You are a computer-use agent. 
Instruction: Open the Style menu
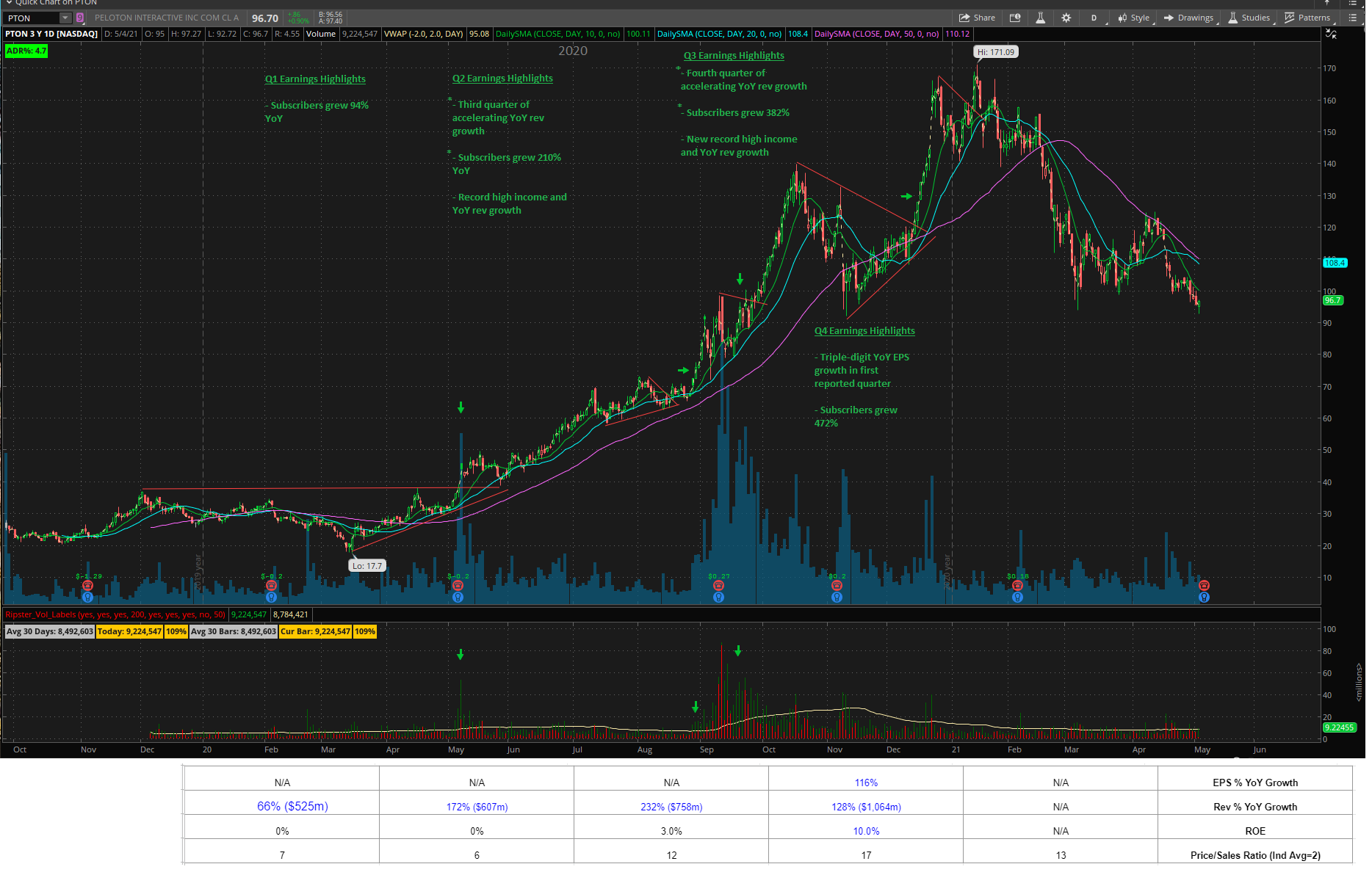pyautogui.click(x=1133, y=18)
